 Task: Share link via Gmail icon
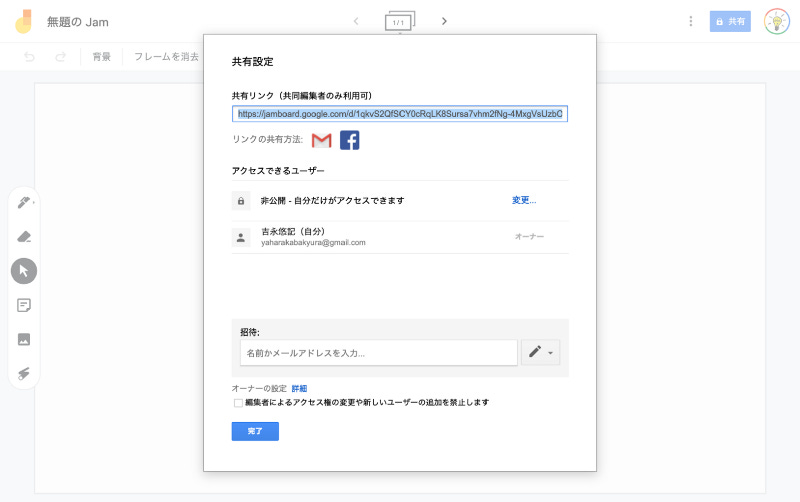pyautogui.click(x=321, y=140)
